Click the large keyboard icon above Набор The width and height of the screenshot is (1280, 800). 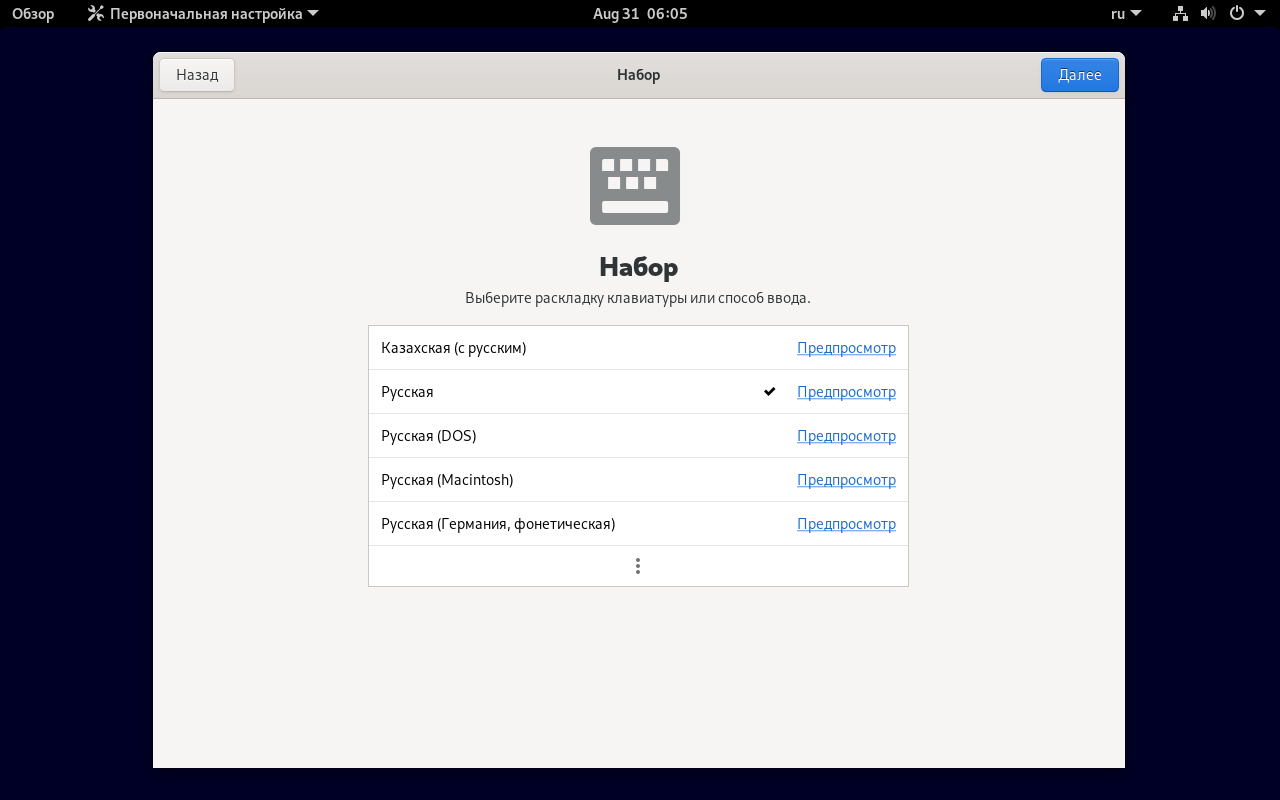pyautogui.click(x=635, y=186)
